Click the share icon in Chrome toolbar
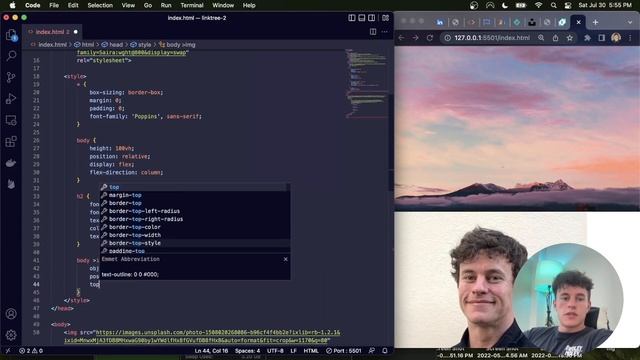 [x=556, y=38]
